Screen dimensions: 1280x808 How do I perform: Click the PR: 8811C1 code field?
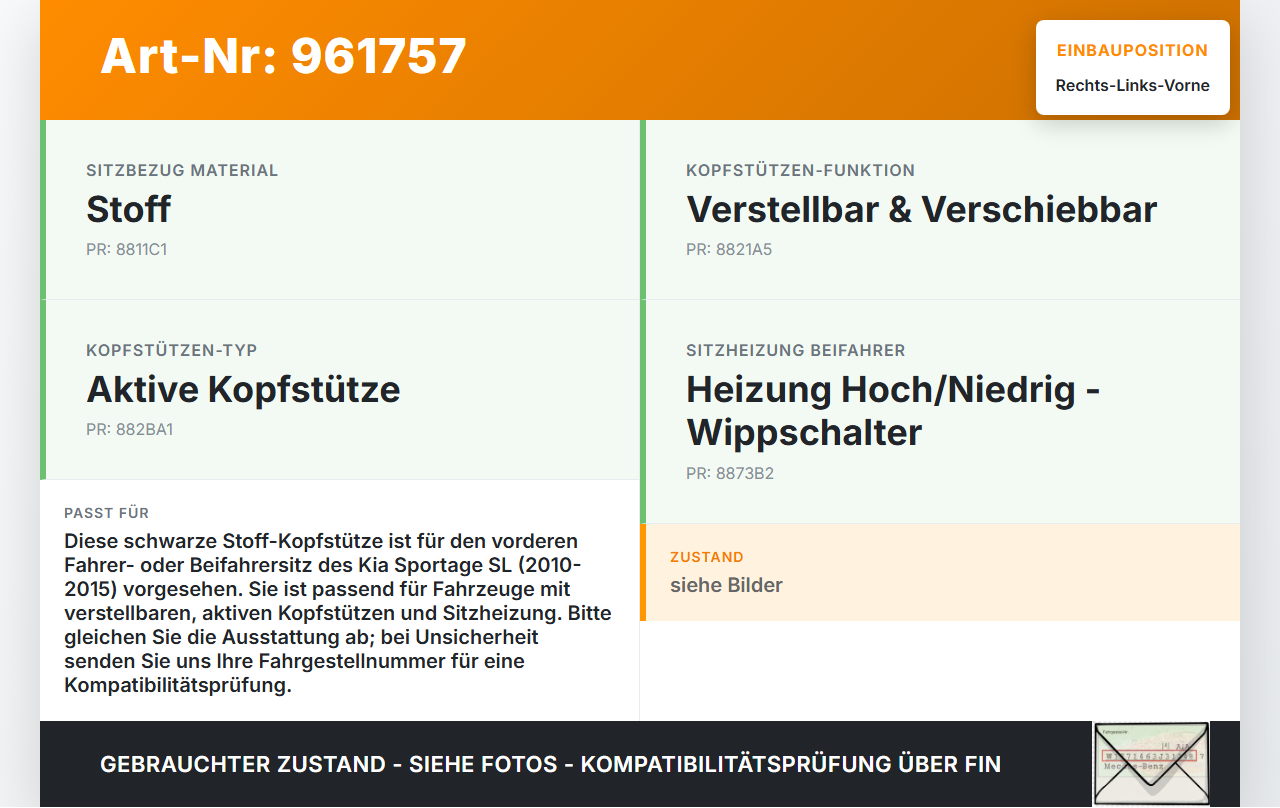tap(128, 249)
